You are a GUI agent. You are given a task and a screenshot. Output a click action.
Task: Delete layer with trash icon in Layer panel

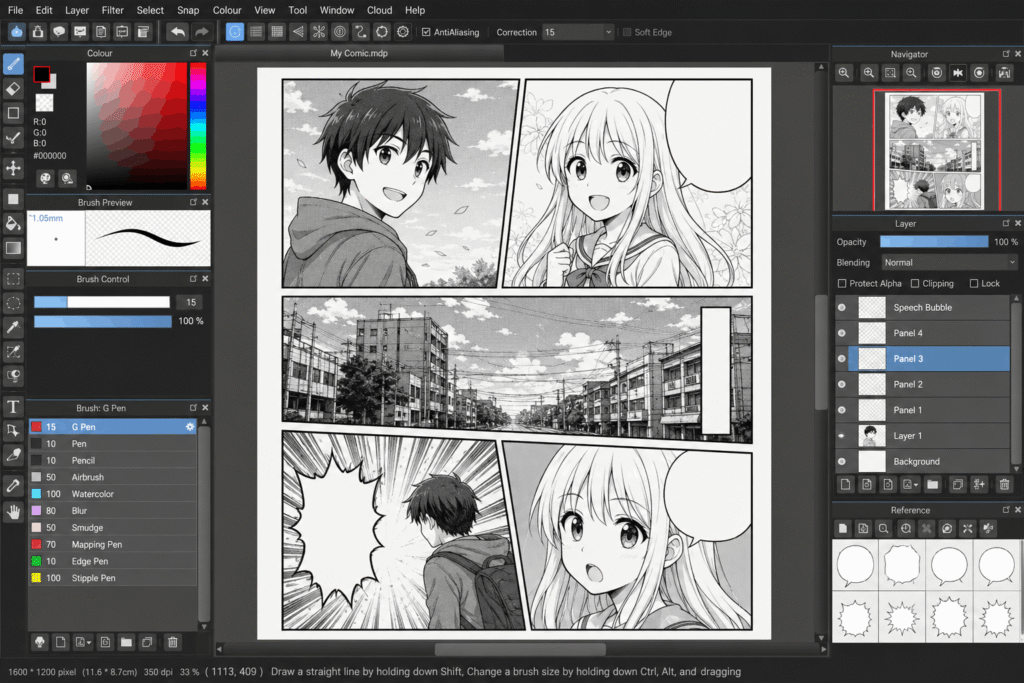click(x=1004, y=484)
